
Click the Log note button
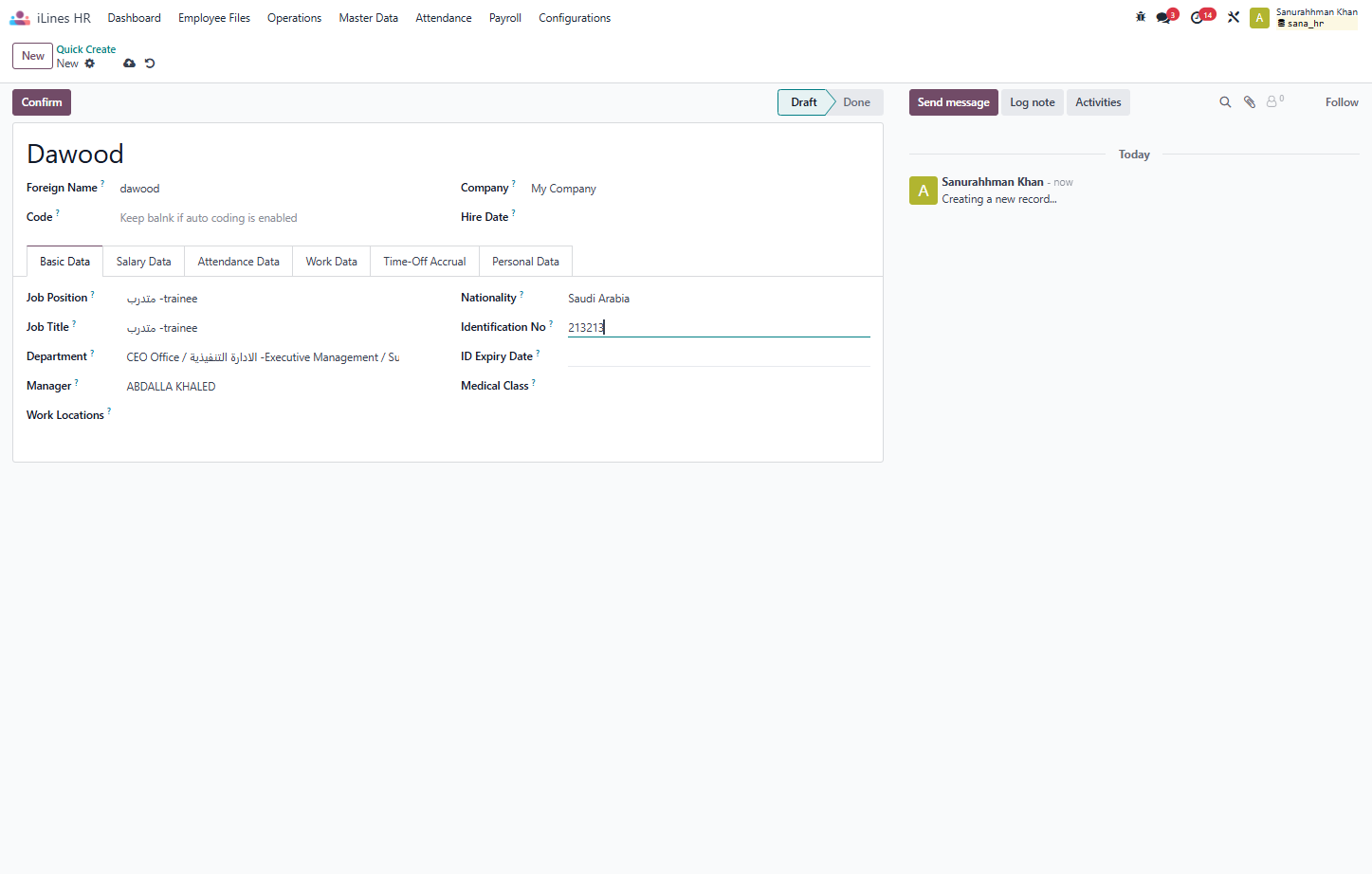(1033, 102)
